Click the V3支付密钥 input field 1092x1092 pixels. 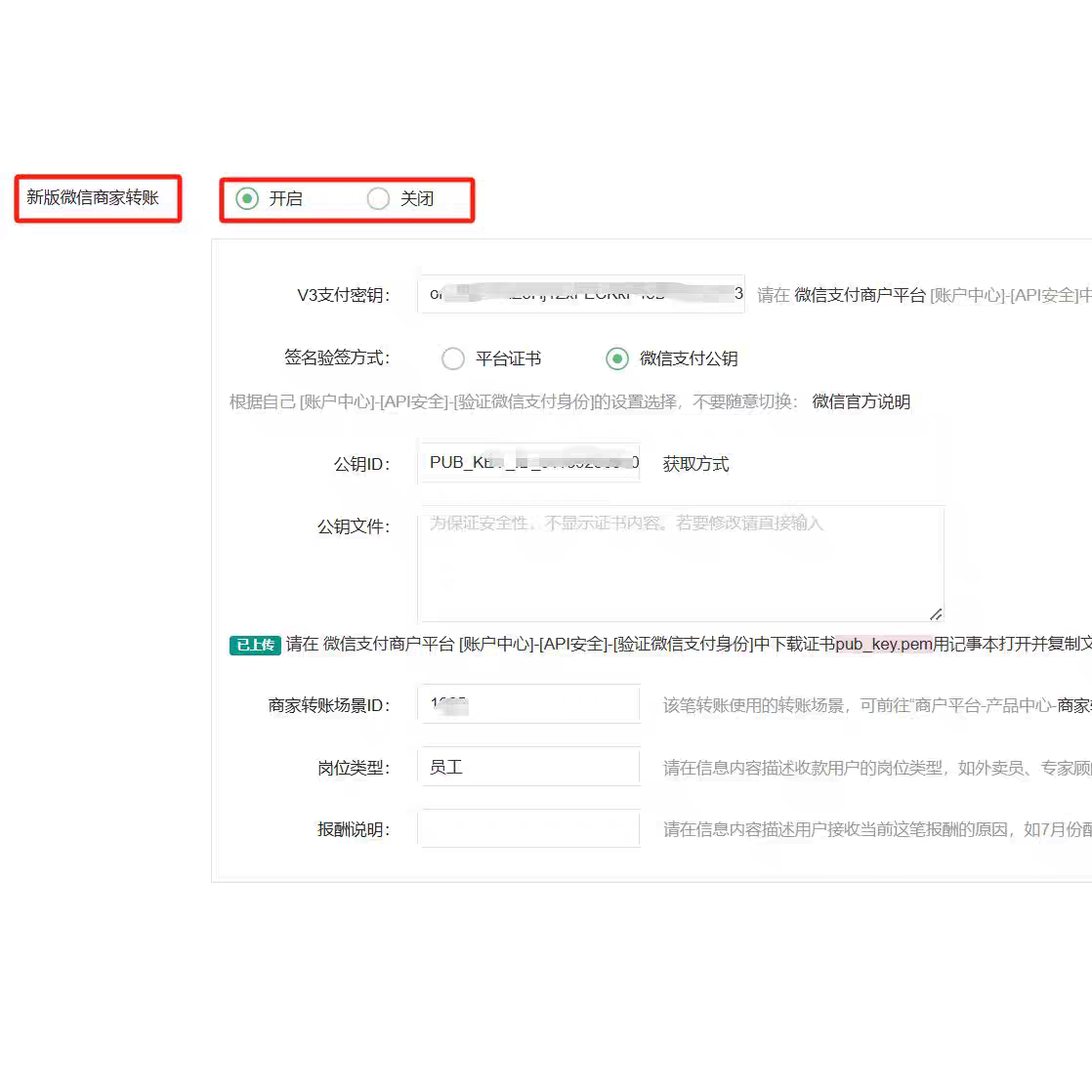(581, 294)
